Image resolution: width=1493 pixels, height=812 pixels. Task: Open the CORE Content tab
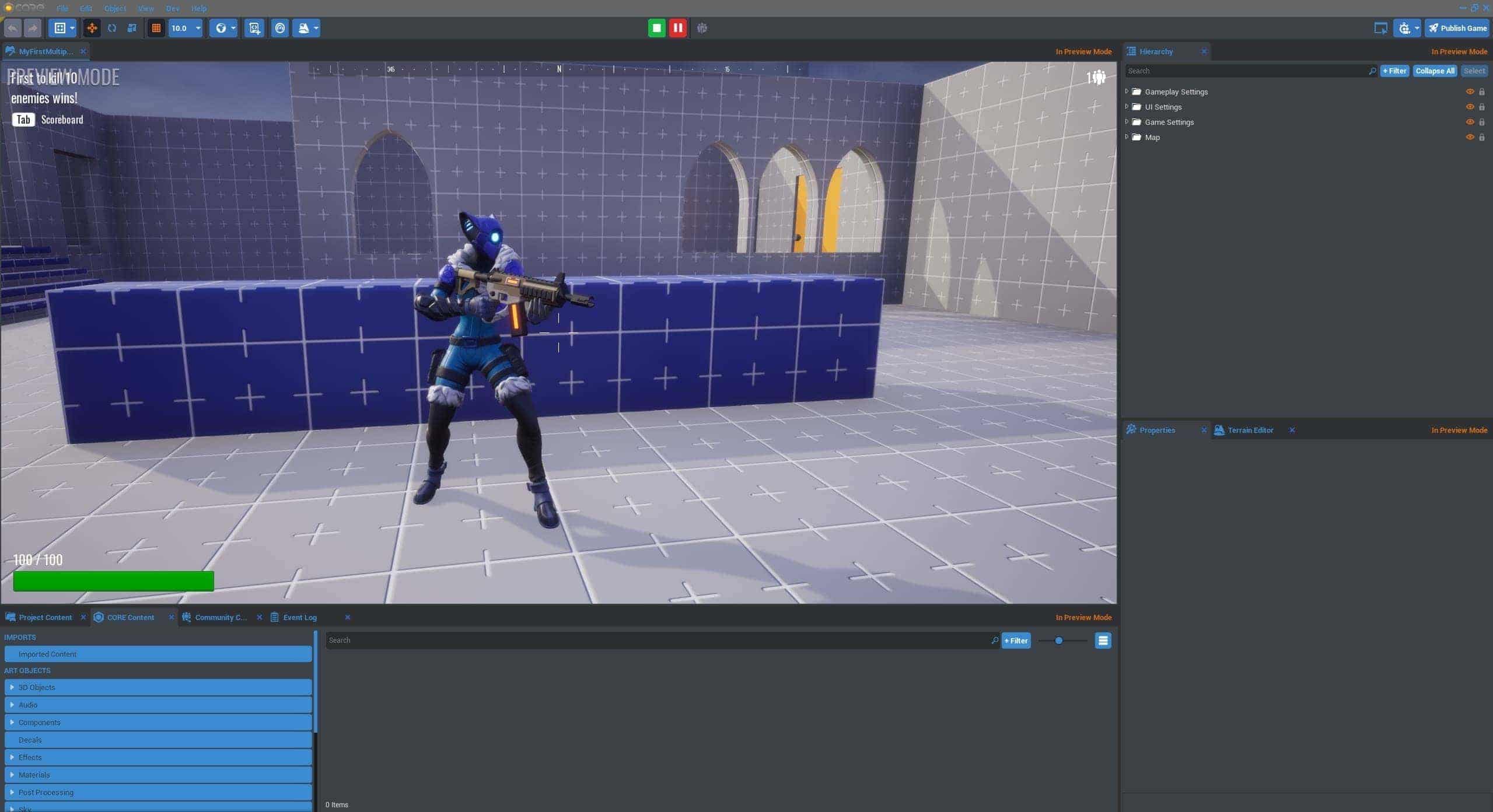(x=130, y=617)
